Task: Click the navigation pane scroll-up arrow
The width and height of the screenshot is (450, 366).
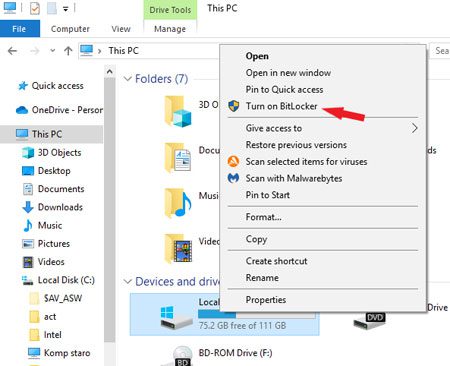Action: click(x=109, y=71)
